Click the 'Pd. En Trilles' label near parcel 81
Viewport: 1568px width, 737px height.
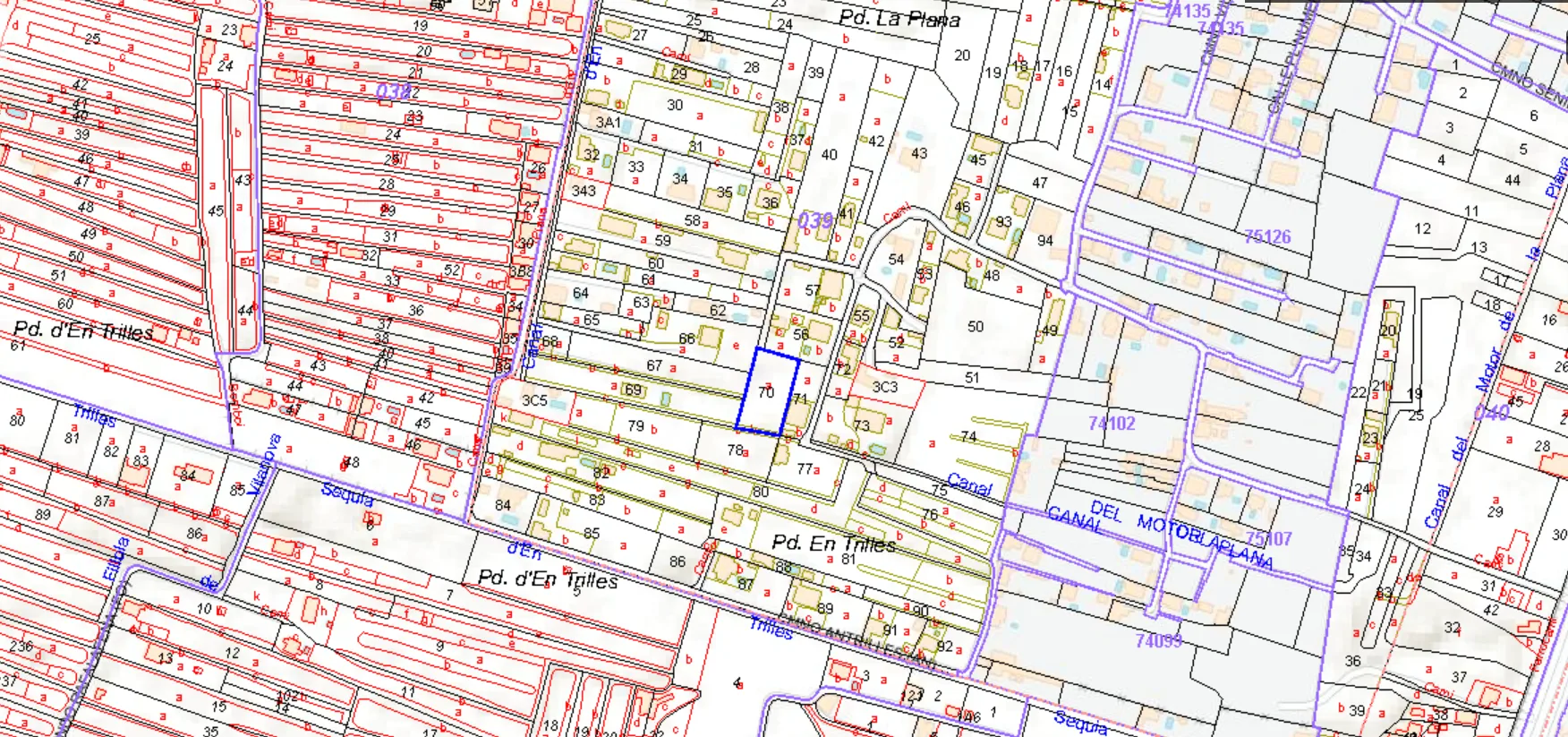coord(833,544)
